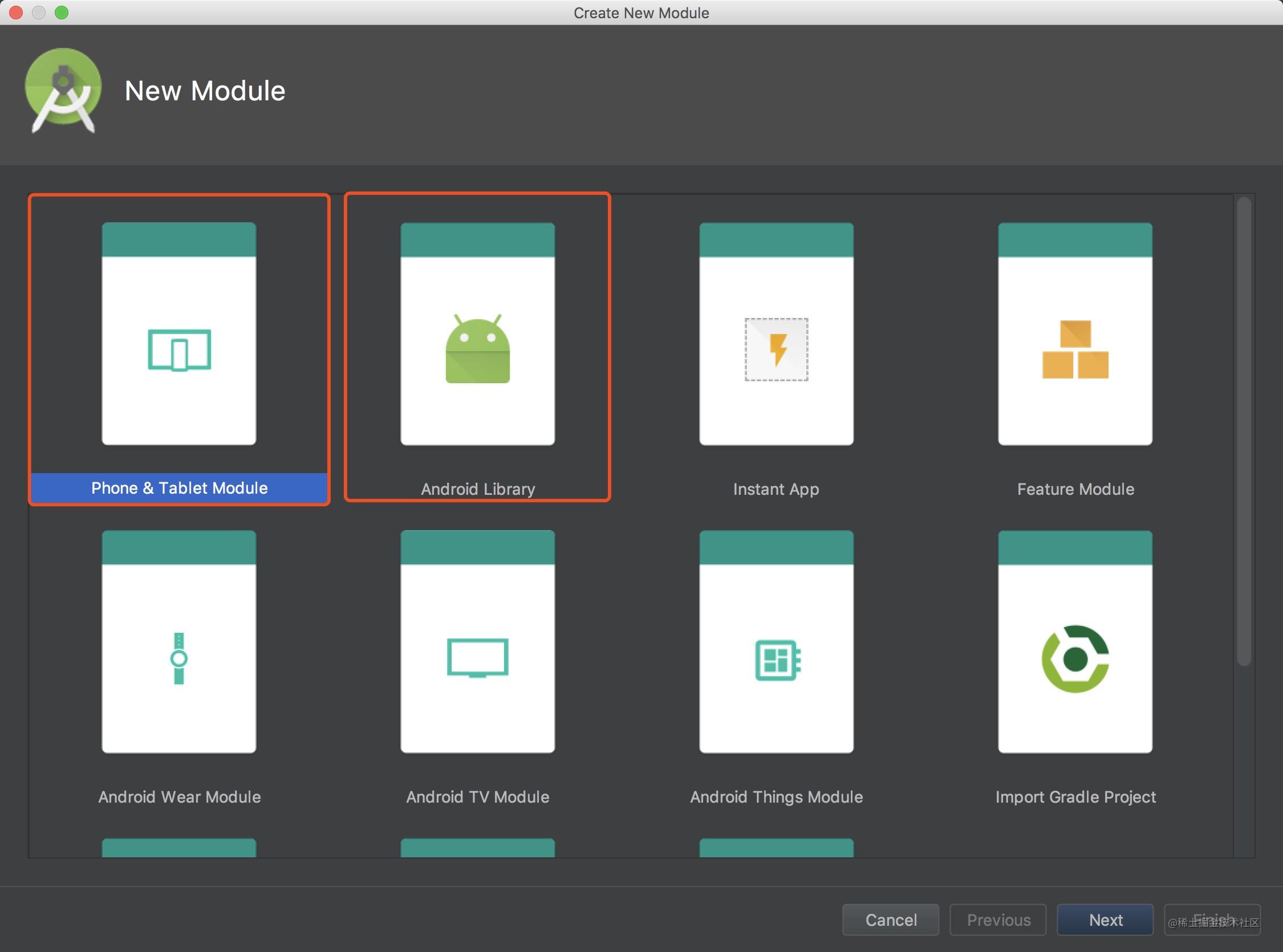
Task: Choose the Android Library robot icon
Action: coord(478,349)
